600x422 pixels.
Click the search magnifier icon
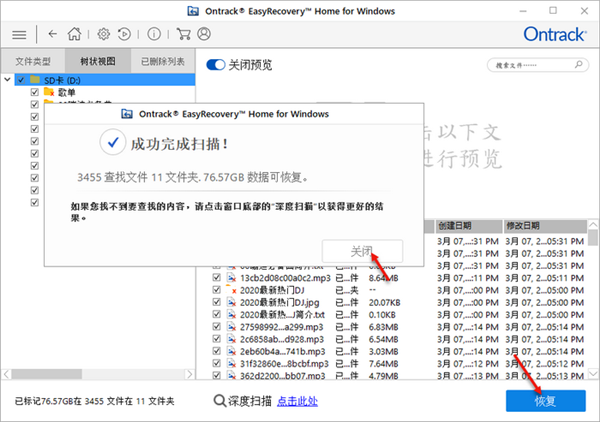(x=579, y=64)
